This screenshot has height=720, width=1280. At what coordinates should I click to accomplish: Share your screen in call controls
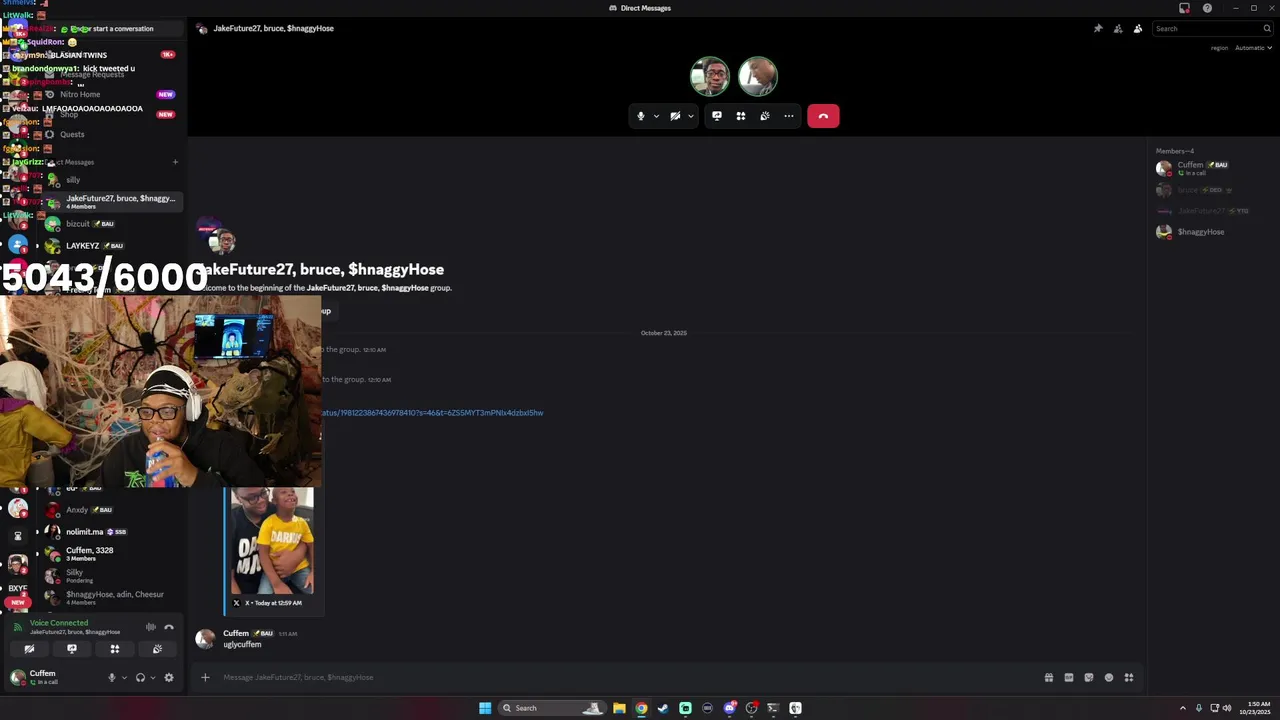717,116
